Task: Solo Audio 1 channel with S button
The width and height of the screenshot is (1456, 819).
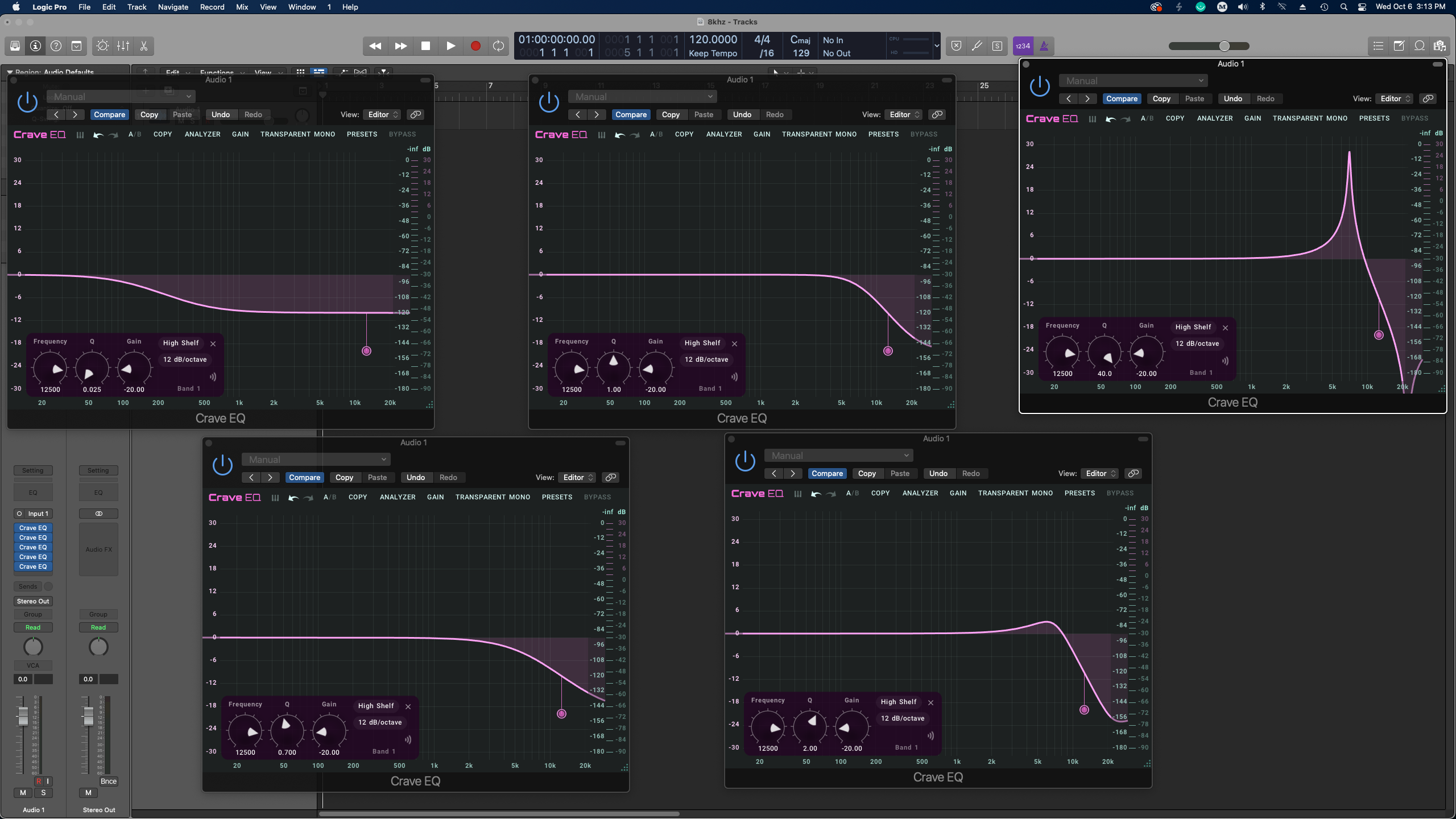Action: point(43,792)
